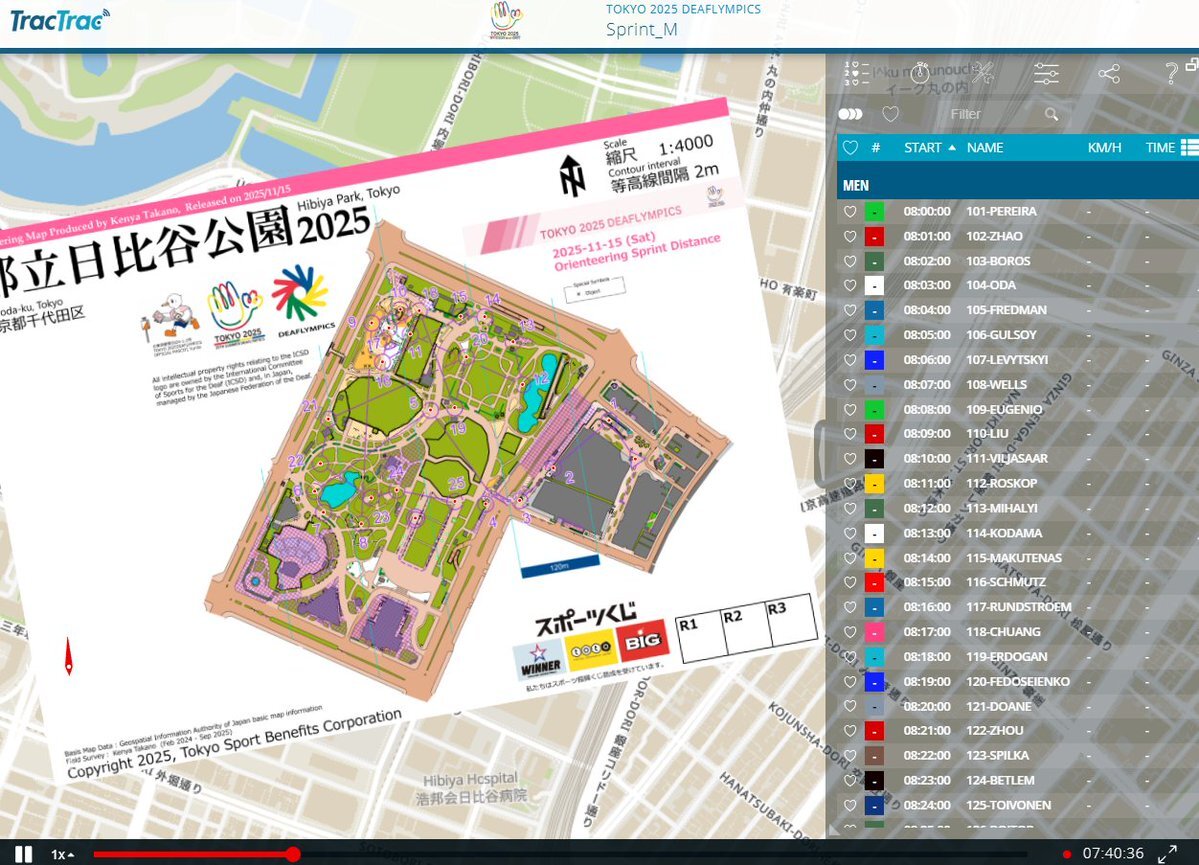Open the 1x playback speed dropdown
1199x865 pixels.
pos(63,855)
